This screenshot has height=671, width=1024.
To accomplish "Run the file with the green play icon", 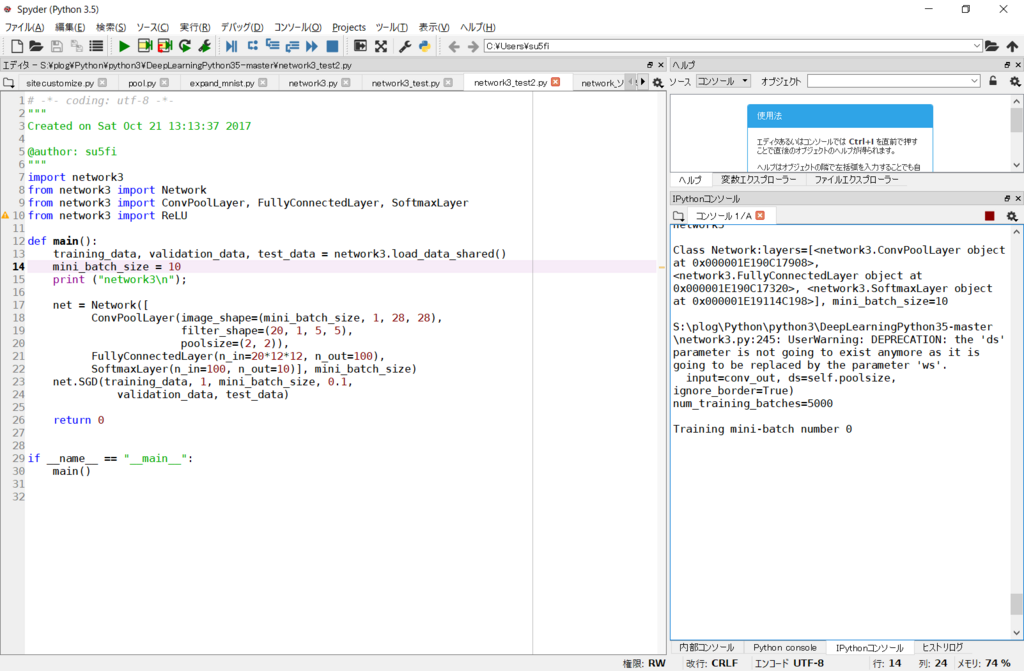I will [x=124, y=46].
